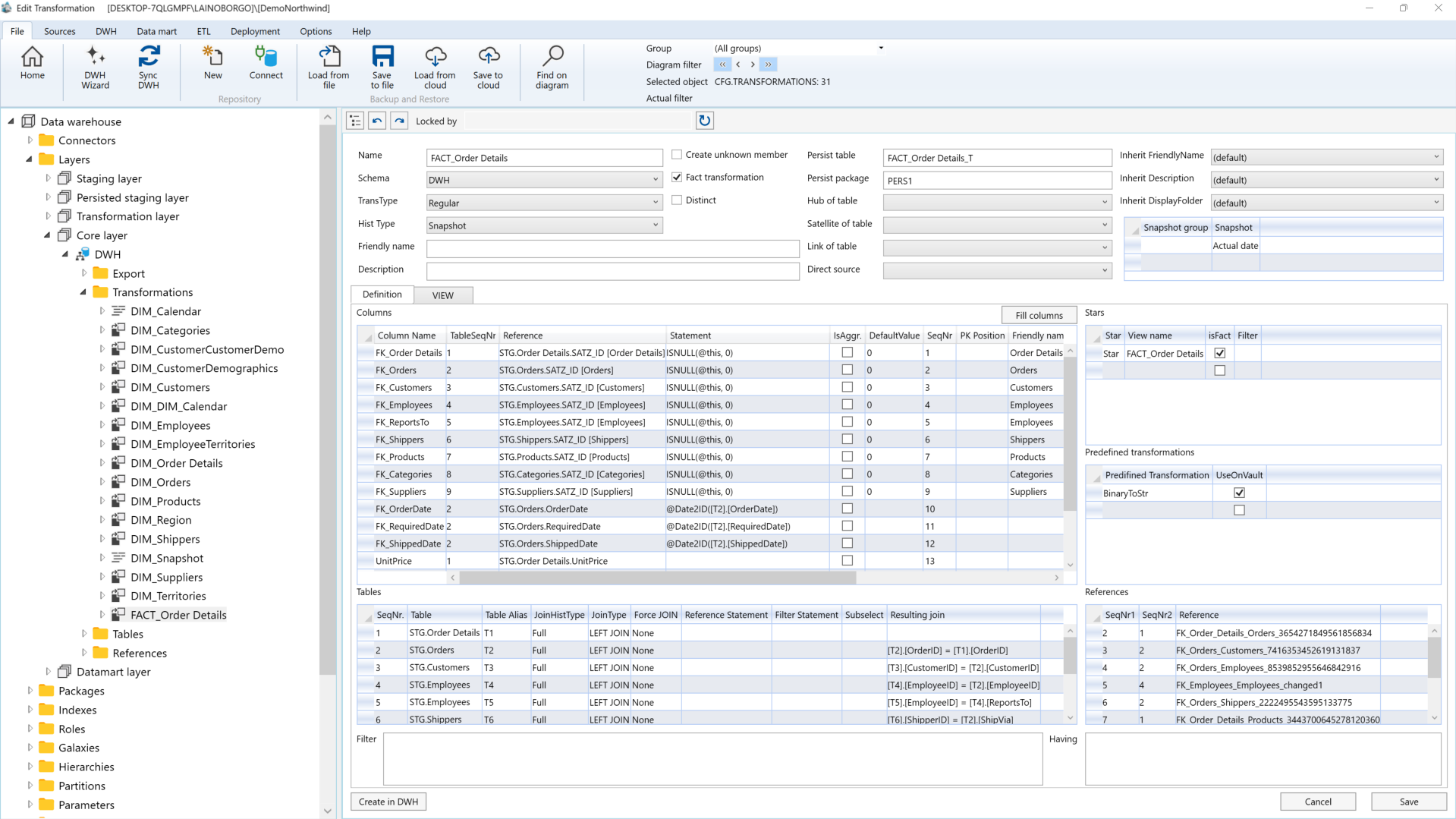This screenshot has height=819, width=1456.
Task: Select FACT_Order Details tree item
Action: (x=178, y=615)
